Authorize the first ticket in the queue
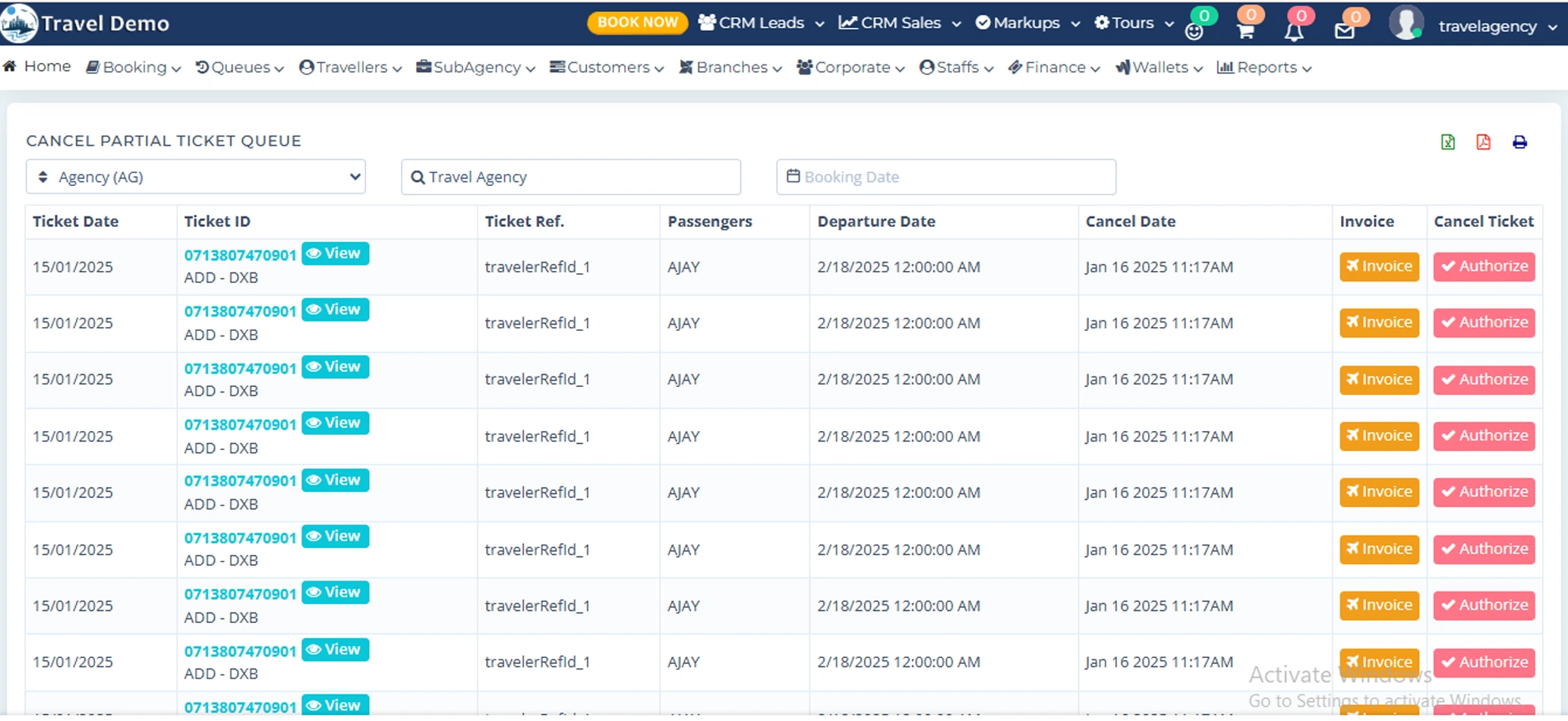 (x=1484, y=266)
